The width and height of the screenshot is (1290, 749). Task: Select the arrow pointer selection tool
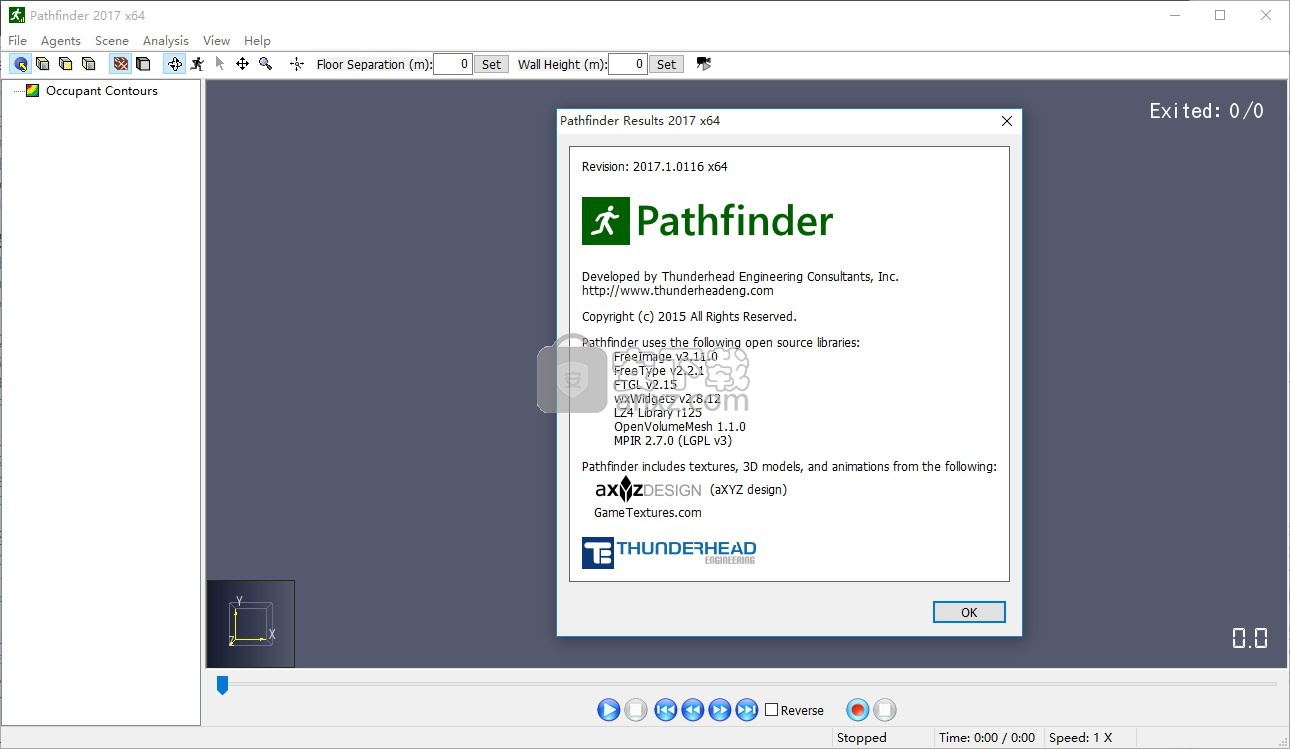click(220, 64)
